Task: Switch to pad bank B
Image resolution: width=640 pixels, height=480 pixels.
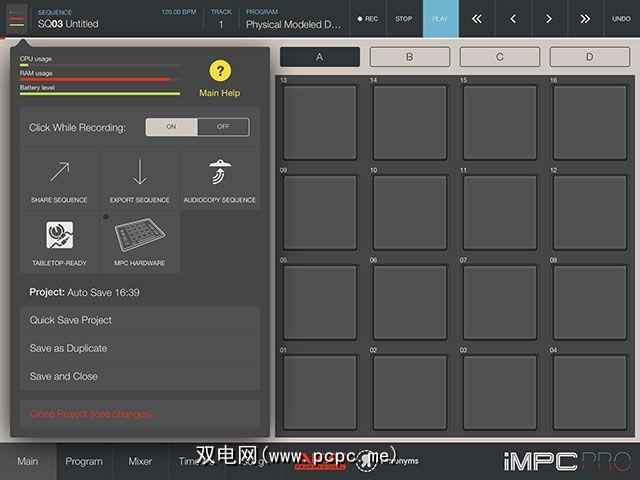Action: point(409,57)
